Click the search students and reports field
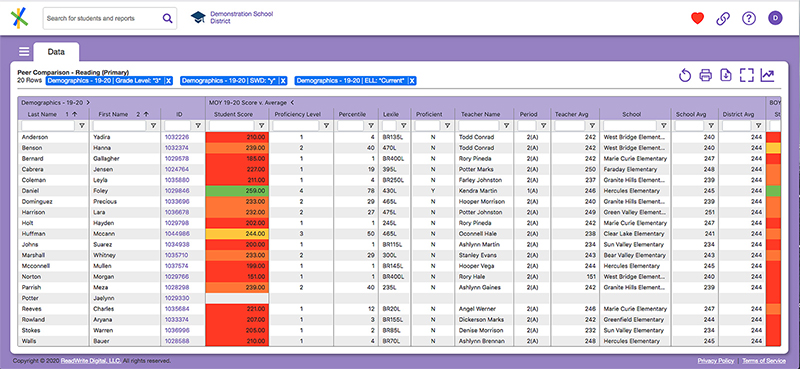This screenshot has width=800, height=369. coord(103,18)
